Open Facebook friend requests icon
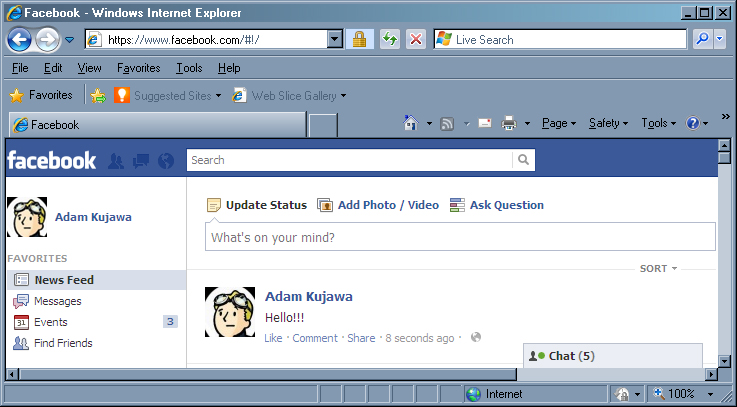The image size is (737, 407). pos(116,161)
